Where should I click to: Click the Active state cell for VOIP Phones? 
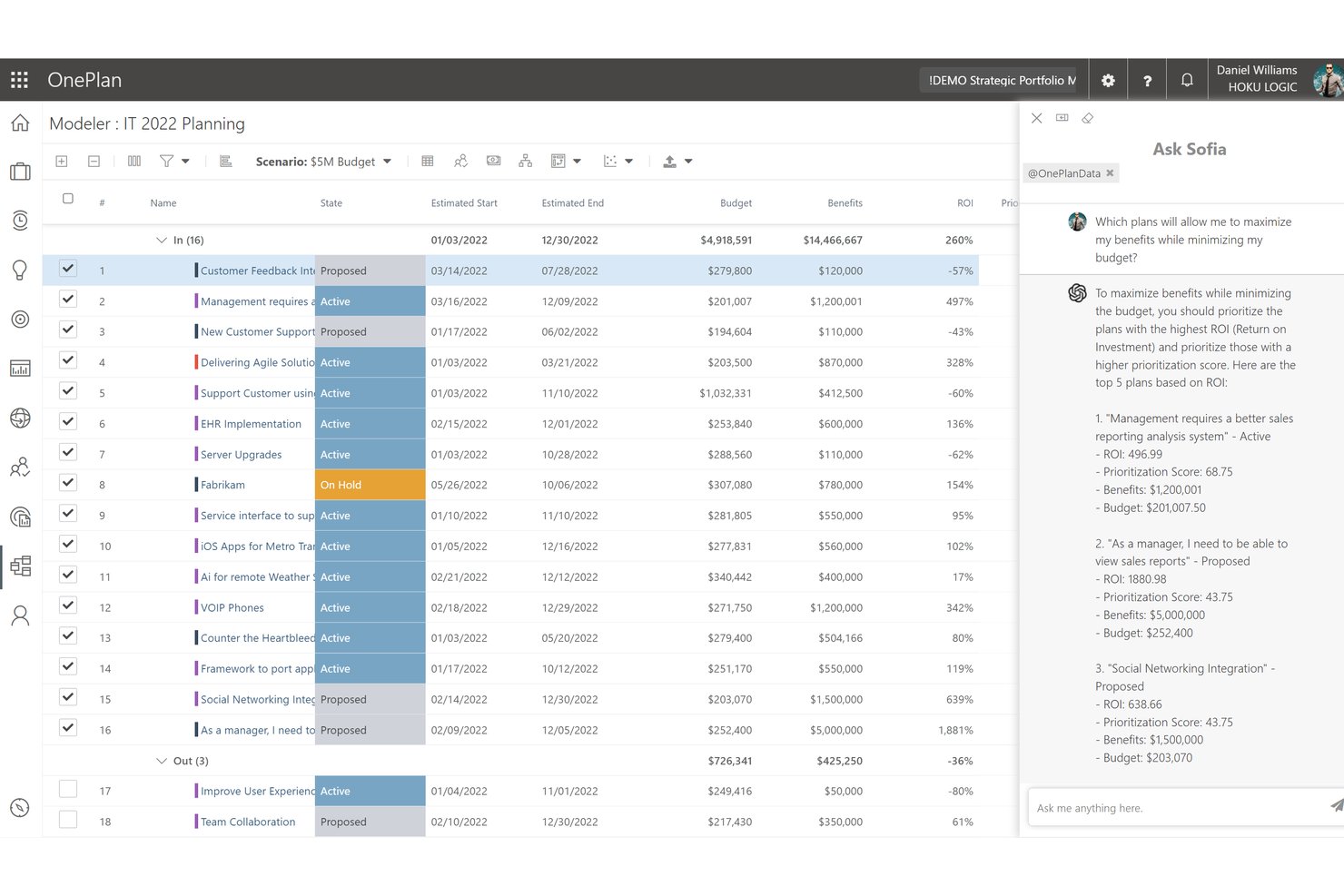(x=370, y=607)
